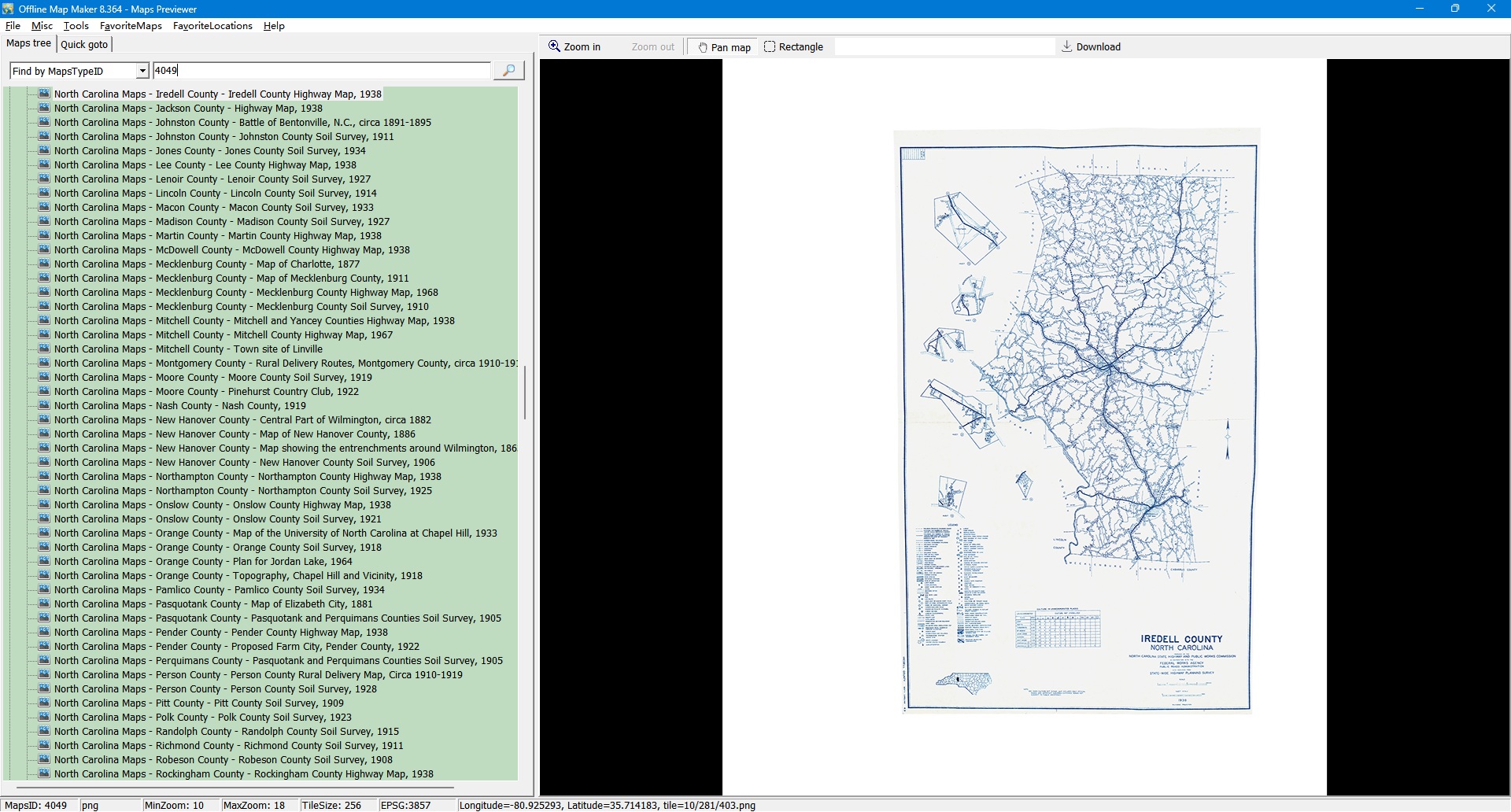
Task: Open the Tools menu
Action: (76, 26)
